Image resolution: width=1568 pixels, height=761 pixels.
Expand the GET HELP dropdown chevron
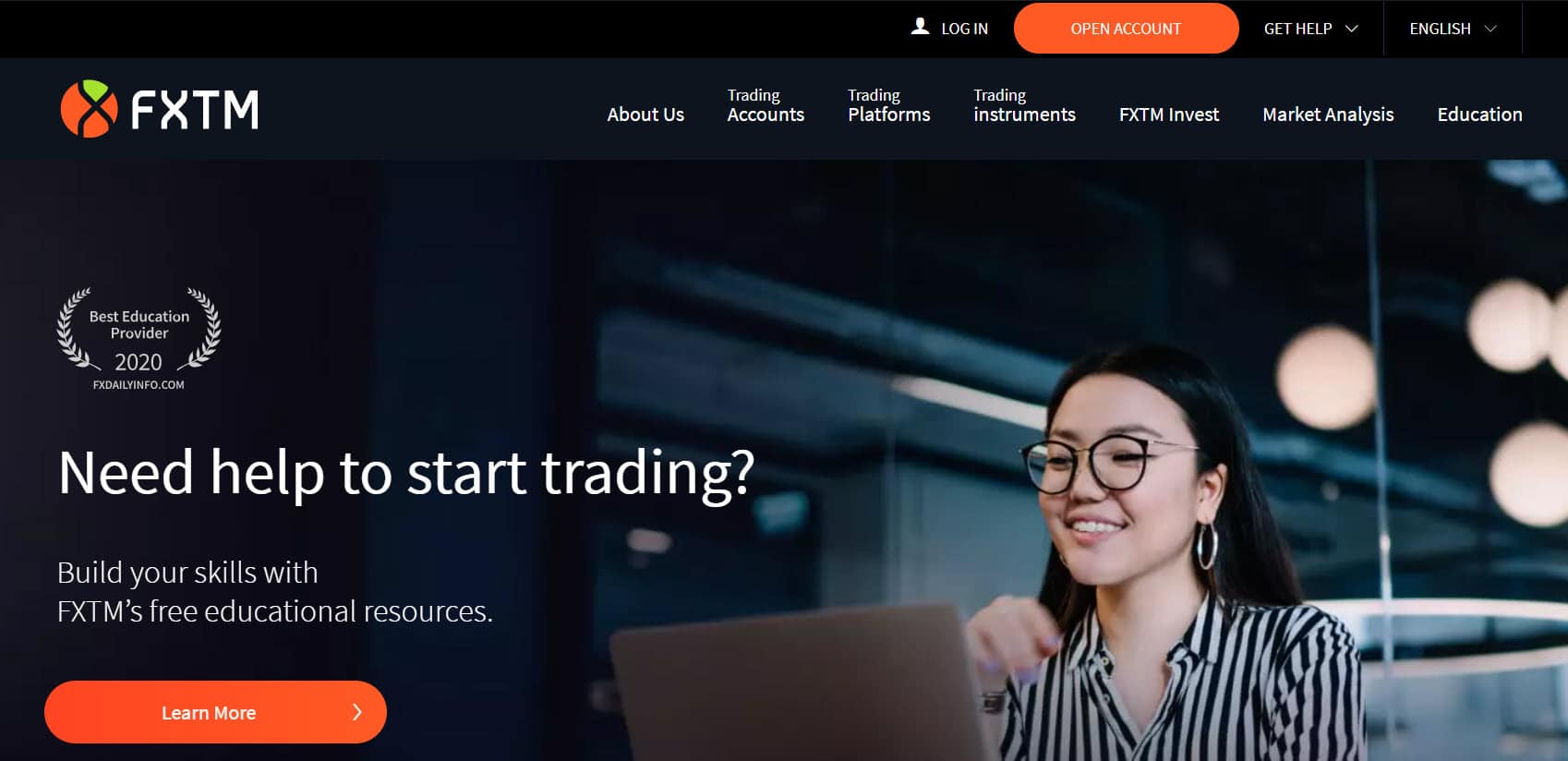(x=1351, y=29)
